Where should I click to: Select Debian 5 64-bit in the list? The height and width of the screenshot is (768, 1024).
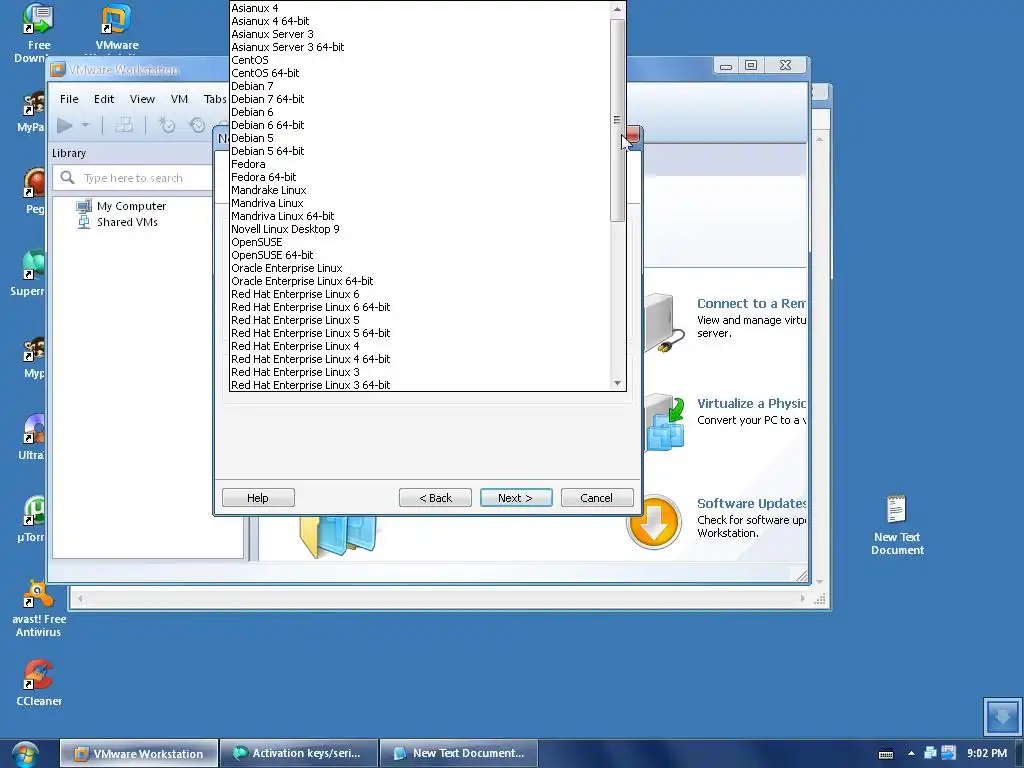(420, 151)
